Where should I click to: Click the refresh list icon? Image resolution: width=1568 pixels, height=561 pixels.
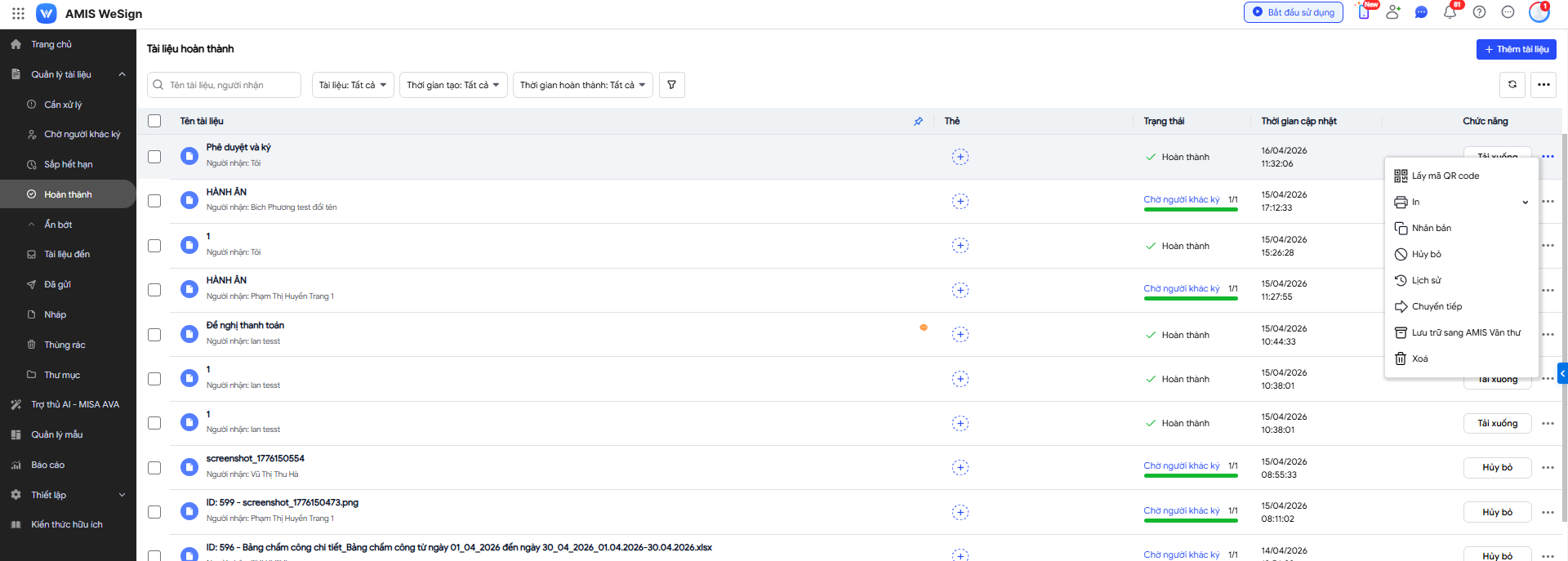pyautogui.click(x=1512, y=85)
